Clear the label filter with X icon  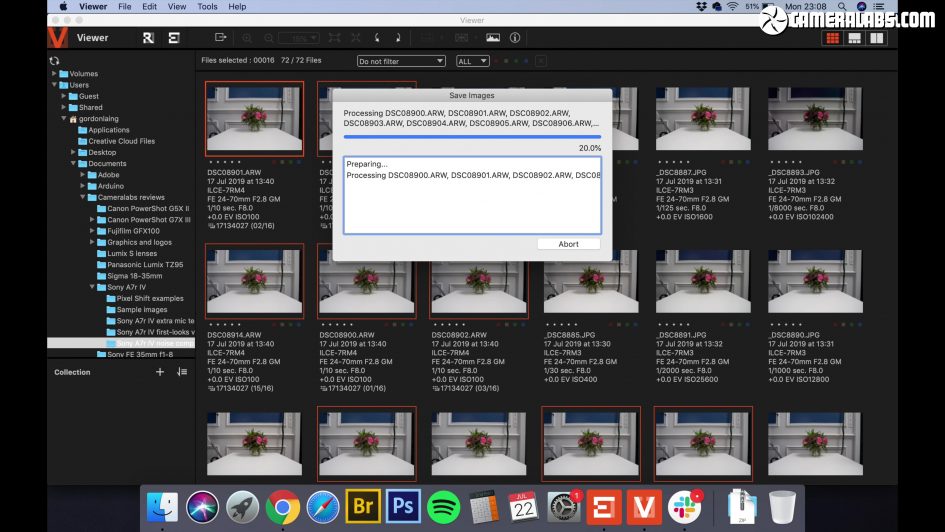[541, 61]
